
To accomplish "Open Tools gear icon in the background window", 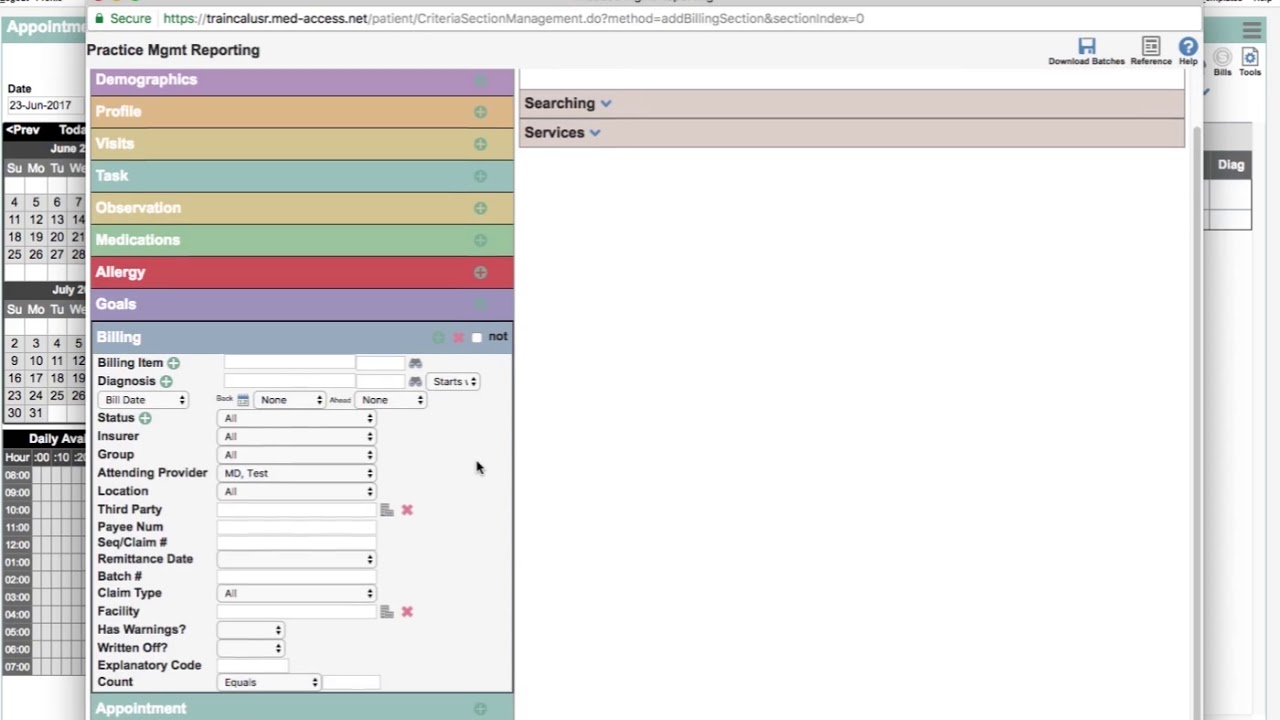I will click(1250, 58).
